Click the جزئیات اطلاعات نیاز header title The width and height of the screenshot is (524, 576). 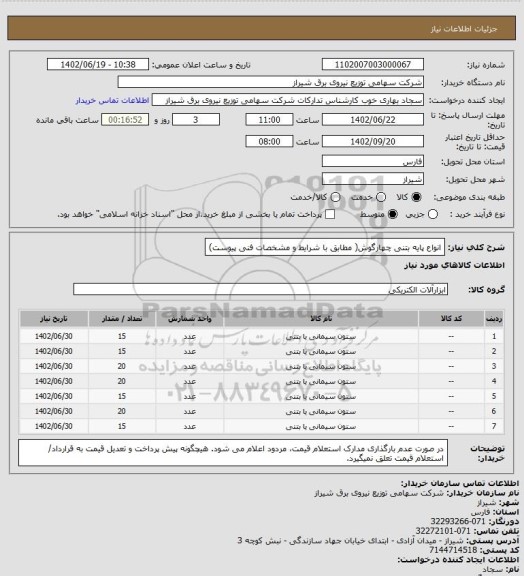464,29
